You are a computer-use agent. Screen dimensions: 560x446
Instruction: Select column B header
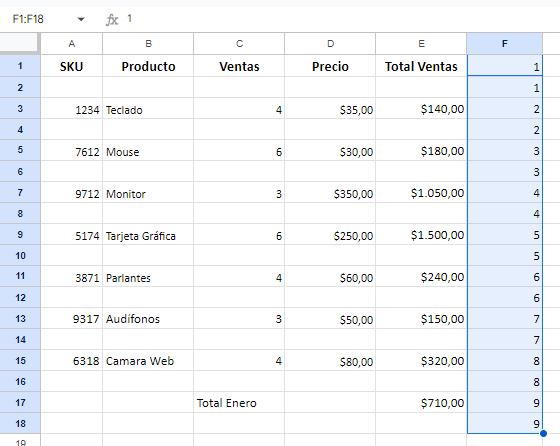tap(148, 44)
